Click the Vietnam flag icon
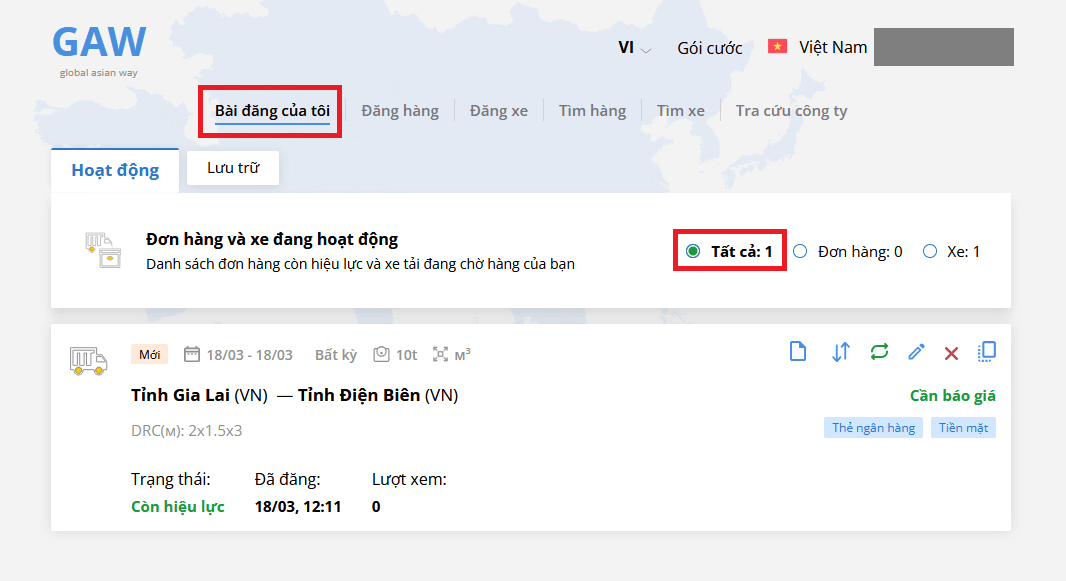The width and height of the screenshot is (1066, 581). pos(777,47)
